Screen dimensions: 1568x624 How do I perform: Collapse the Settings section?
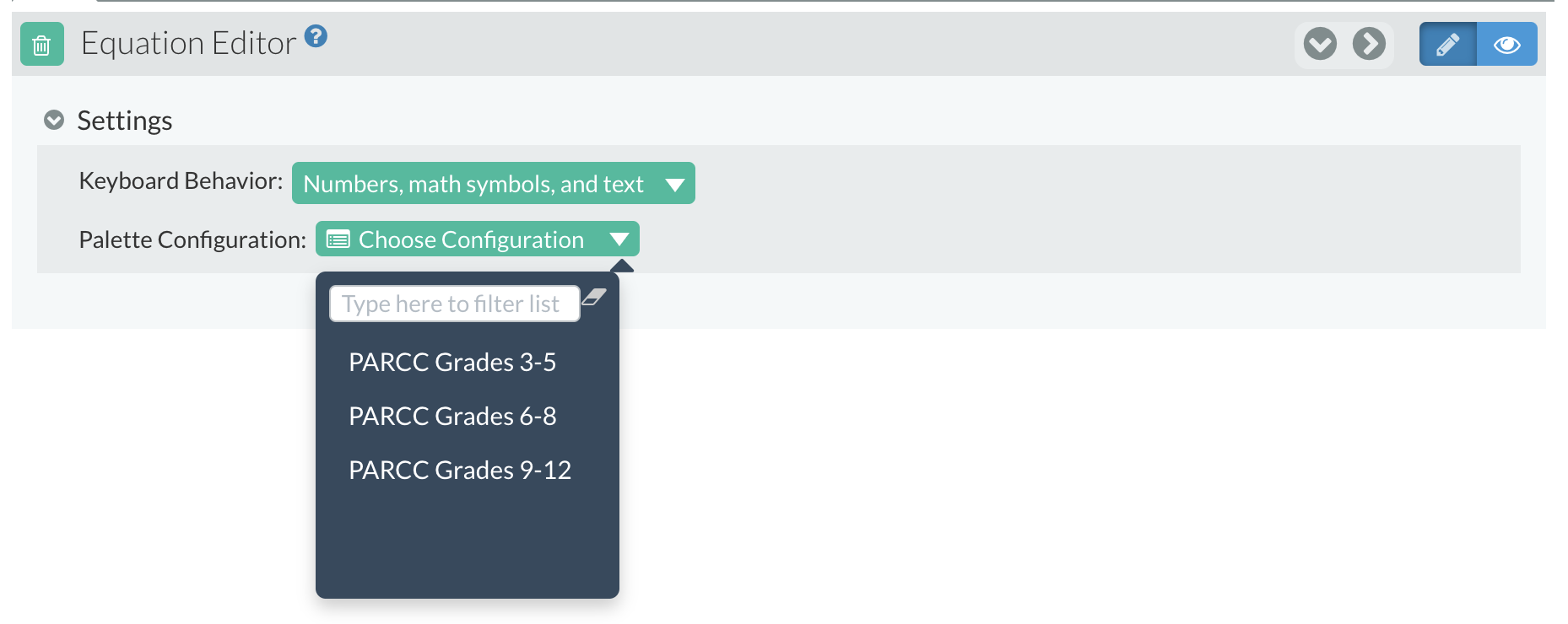[x=54, y=121]
